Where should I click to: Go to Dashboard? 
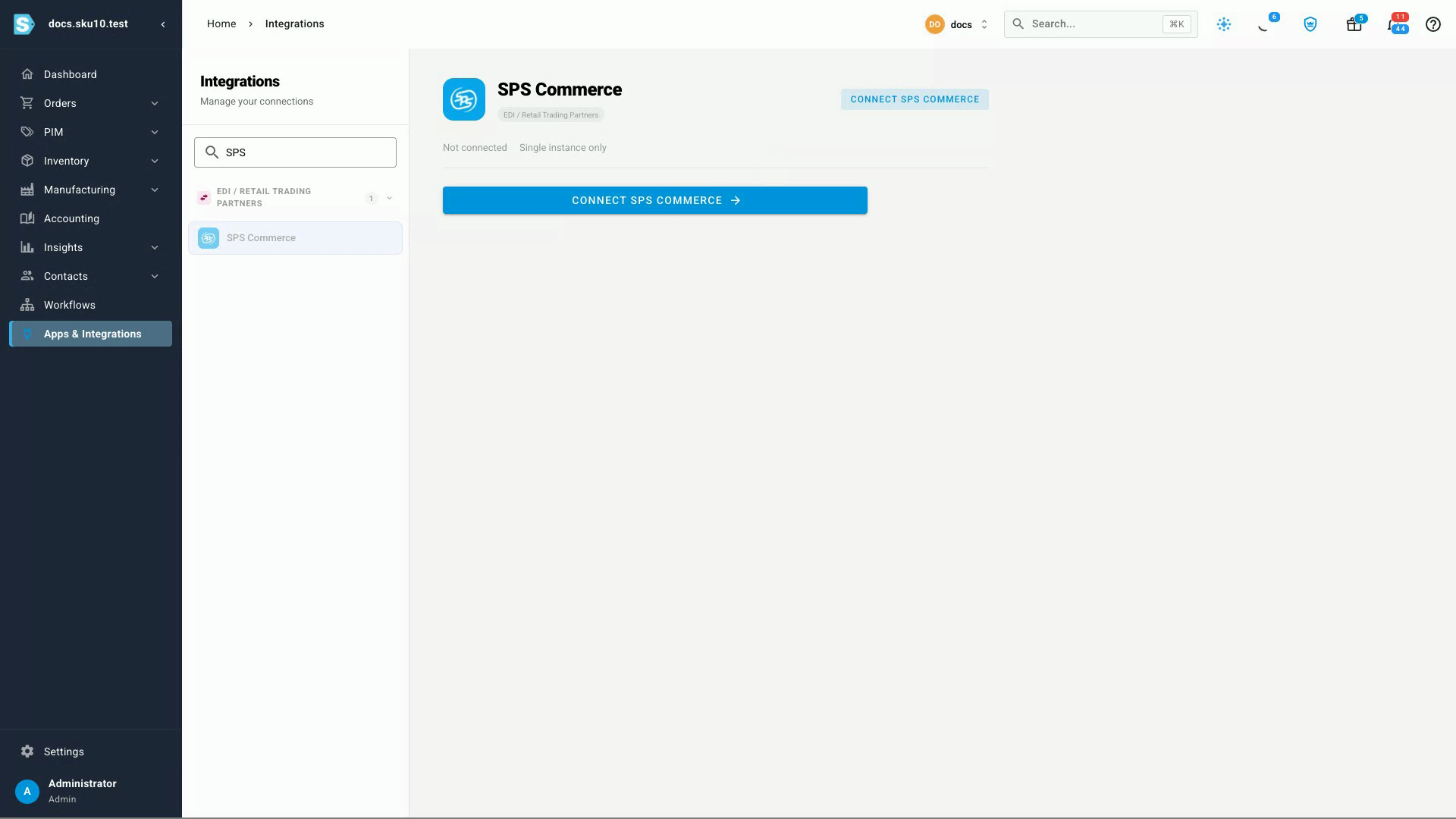click(x=90, y=74)
